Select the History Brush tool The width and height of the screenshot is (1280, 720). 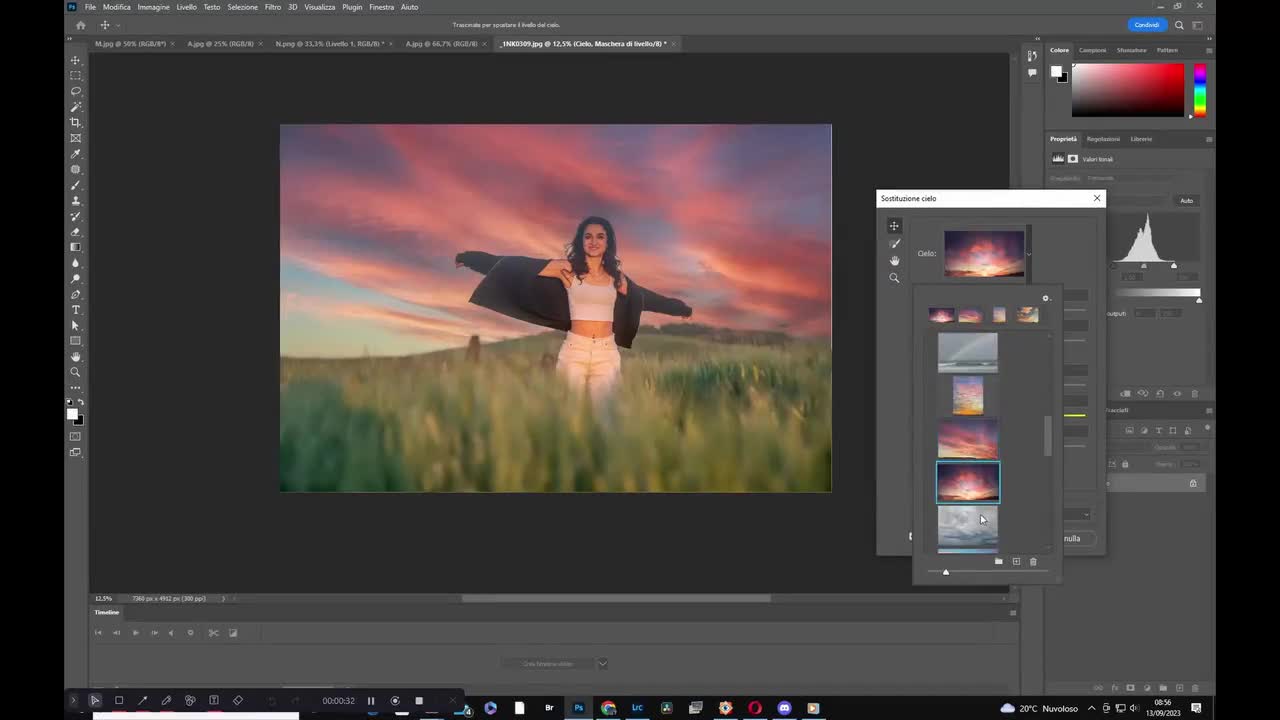75,216
